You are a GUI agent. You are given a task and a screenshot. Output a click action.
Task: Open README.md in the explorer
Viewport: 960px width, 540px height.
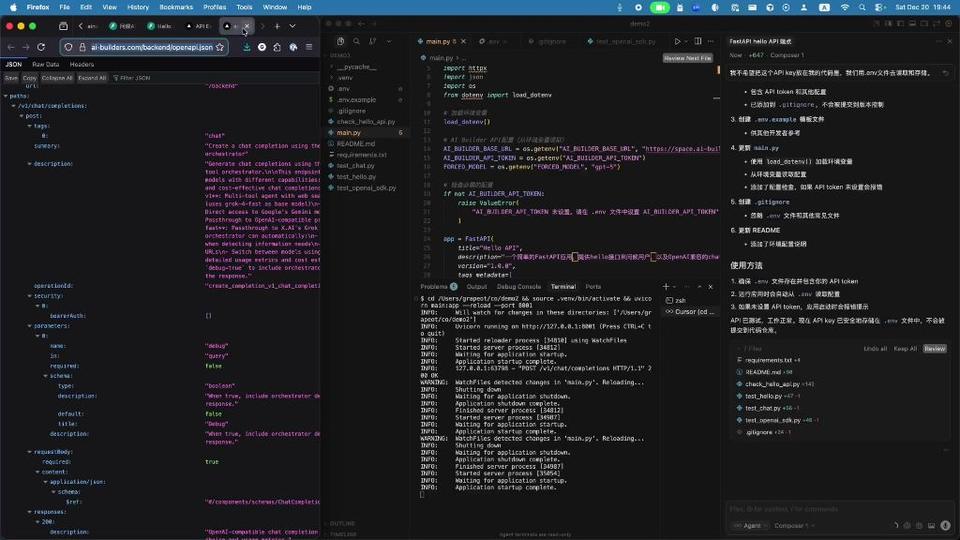(x=356, y=144)
